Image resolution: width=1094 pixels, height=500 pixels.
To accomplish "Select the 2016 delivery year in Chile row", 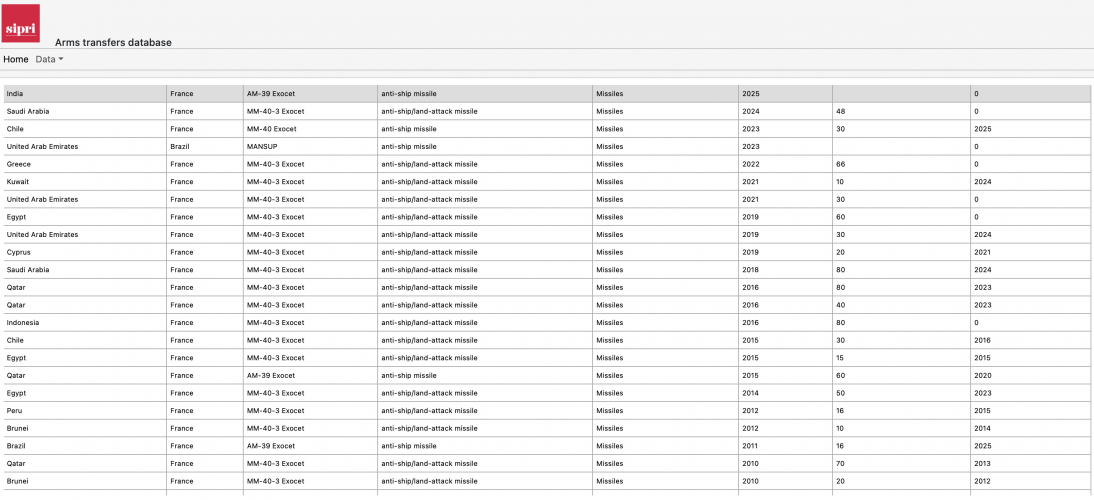I will (1030, 340).
